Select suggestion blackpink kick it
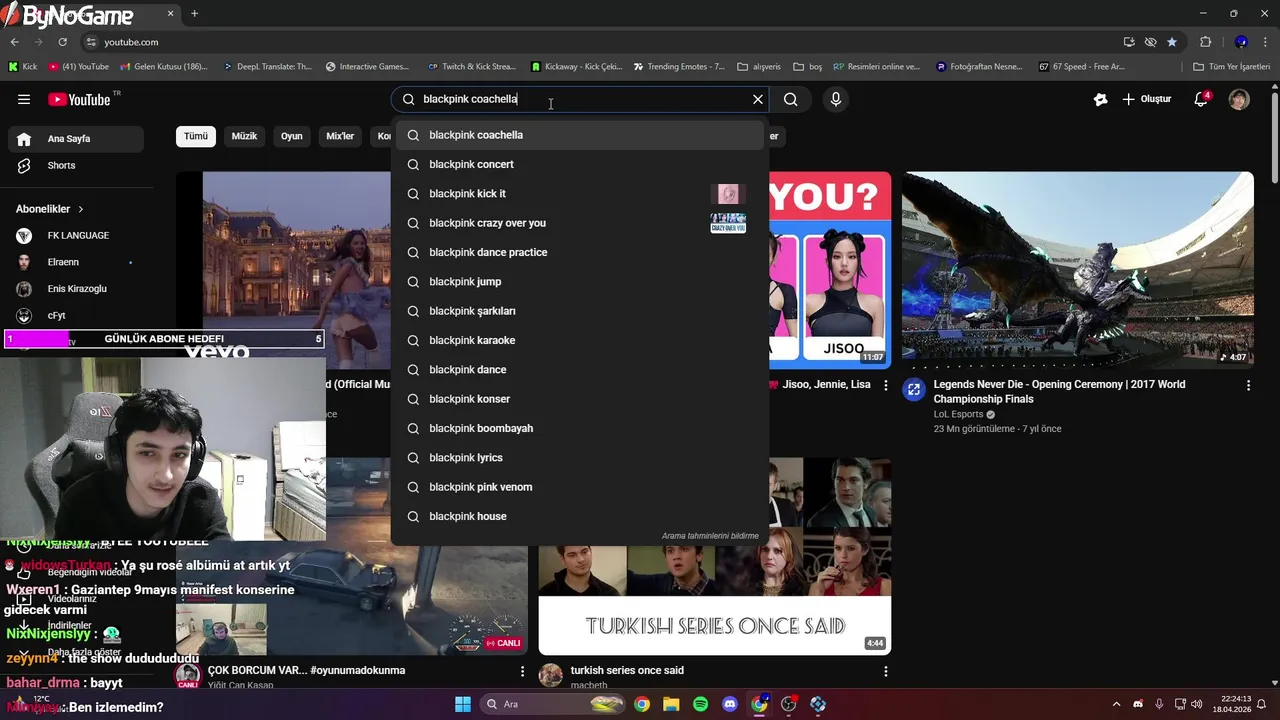 [x=580, y=193]
